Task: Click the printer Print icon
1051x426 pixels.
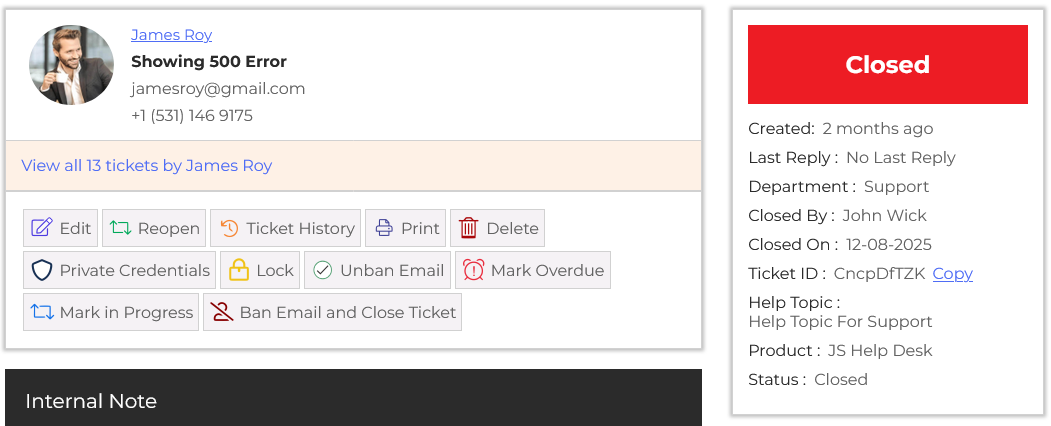Action: click(x=384, y=228)
